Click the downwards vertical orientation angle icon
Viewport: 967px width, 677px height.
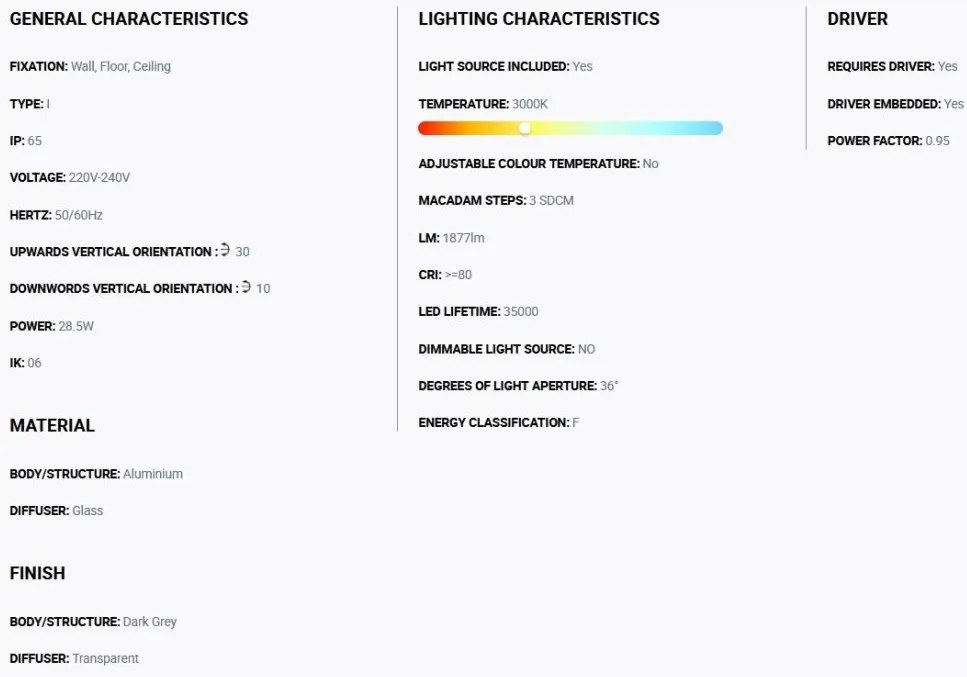[x=246, y=287]
